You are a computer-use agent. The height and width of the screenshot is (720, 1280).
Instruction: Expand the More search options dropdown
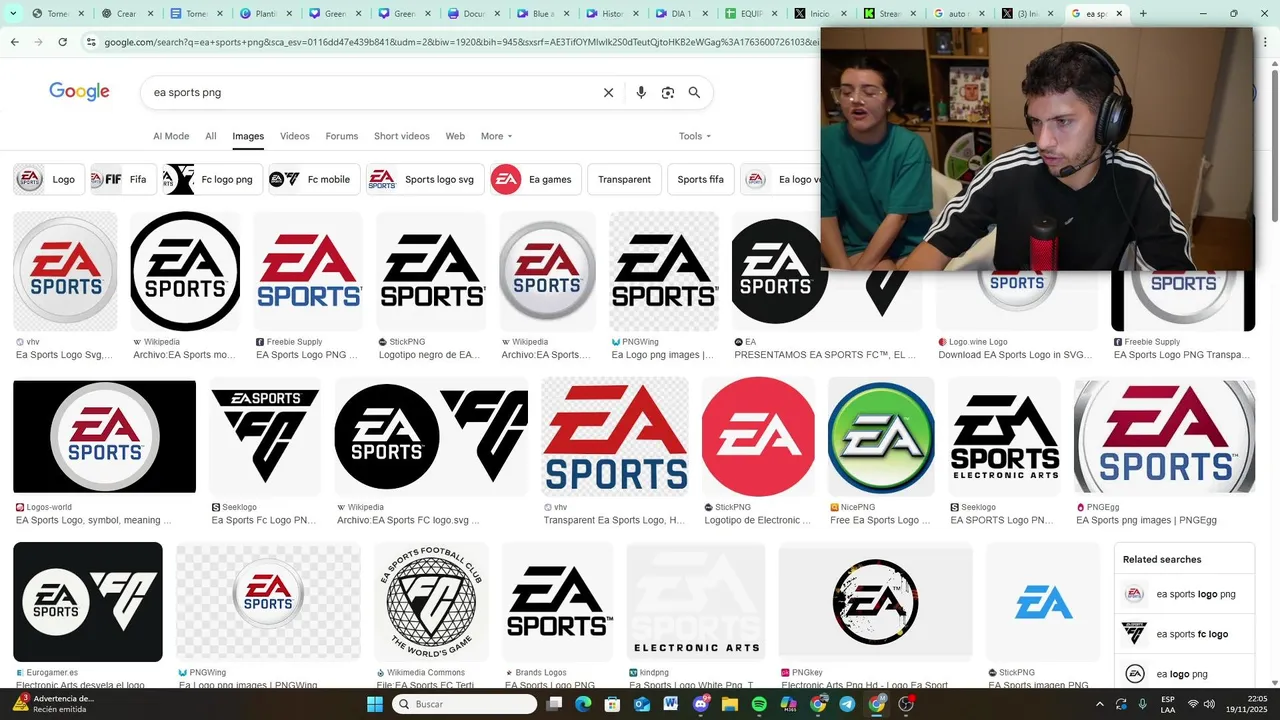coord(496,136)
